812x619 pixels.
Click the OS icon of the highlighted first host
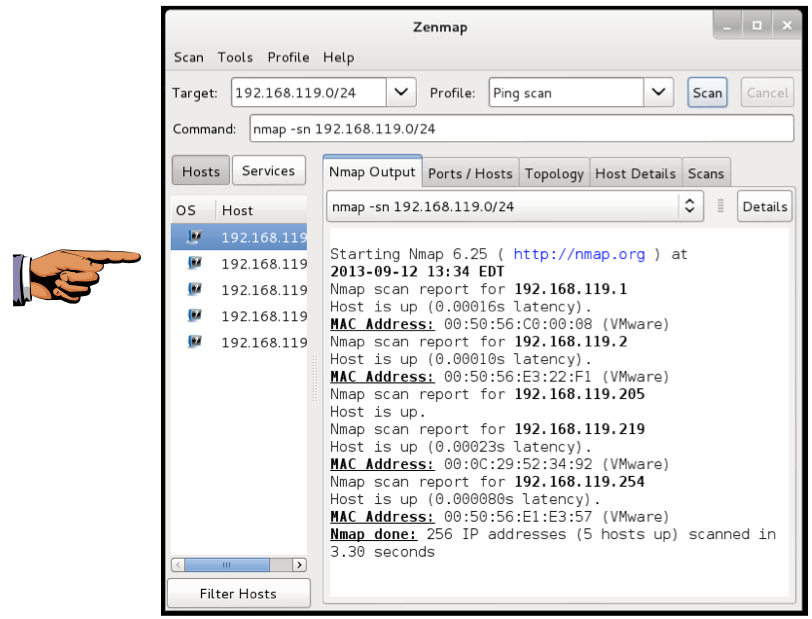pyautogui.click(x=194, y=237)
